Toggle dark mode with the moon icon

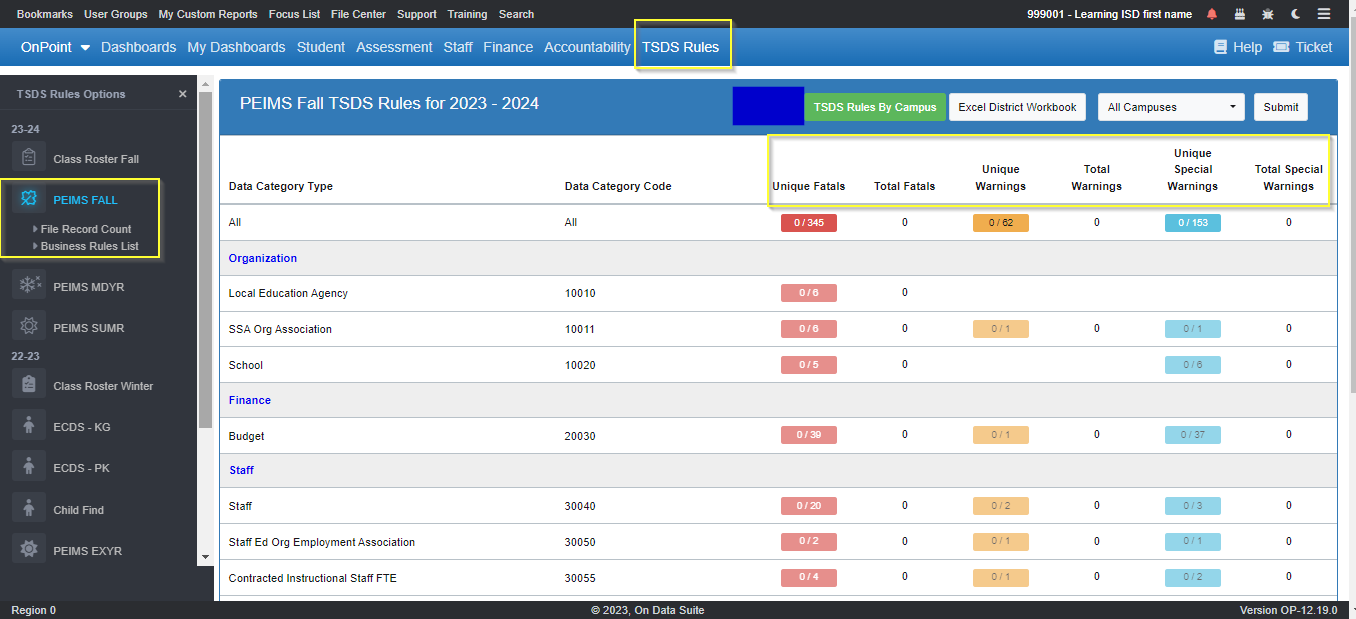pyautogui.click(x=1295, y=14)
